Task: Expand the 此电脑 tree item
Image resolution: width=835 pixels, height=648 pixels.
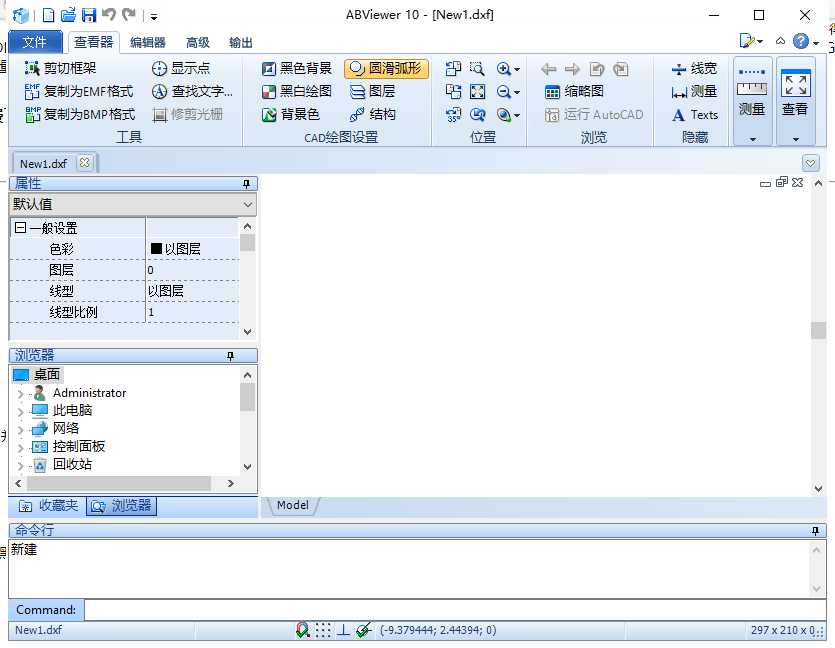Action: click(x=21, y=410)
